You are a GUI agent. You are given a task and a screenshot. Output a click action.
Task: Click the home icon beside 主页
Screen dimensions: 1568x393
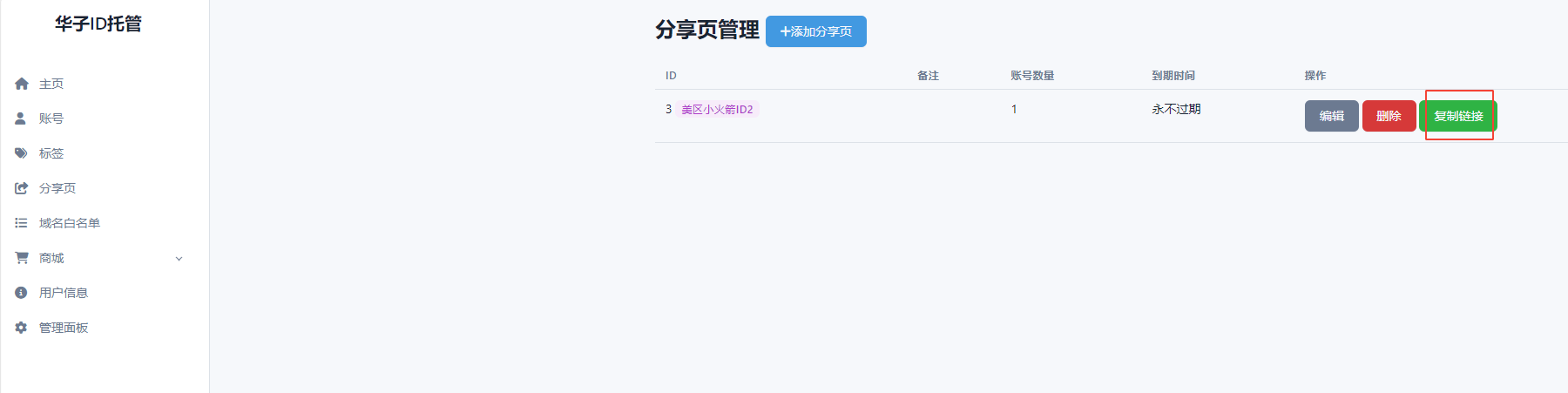click(22, 84)
